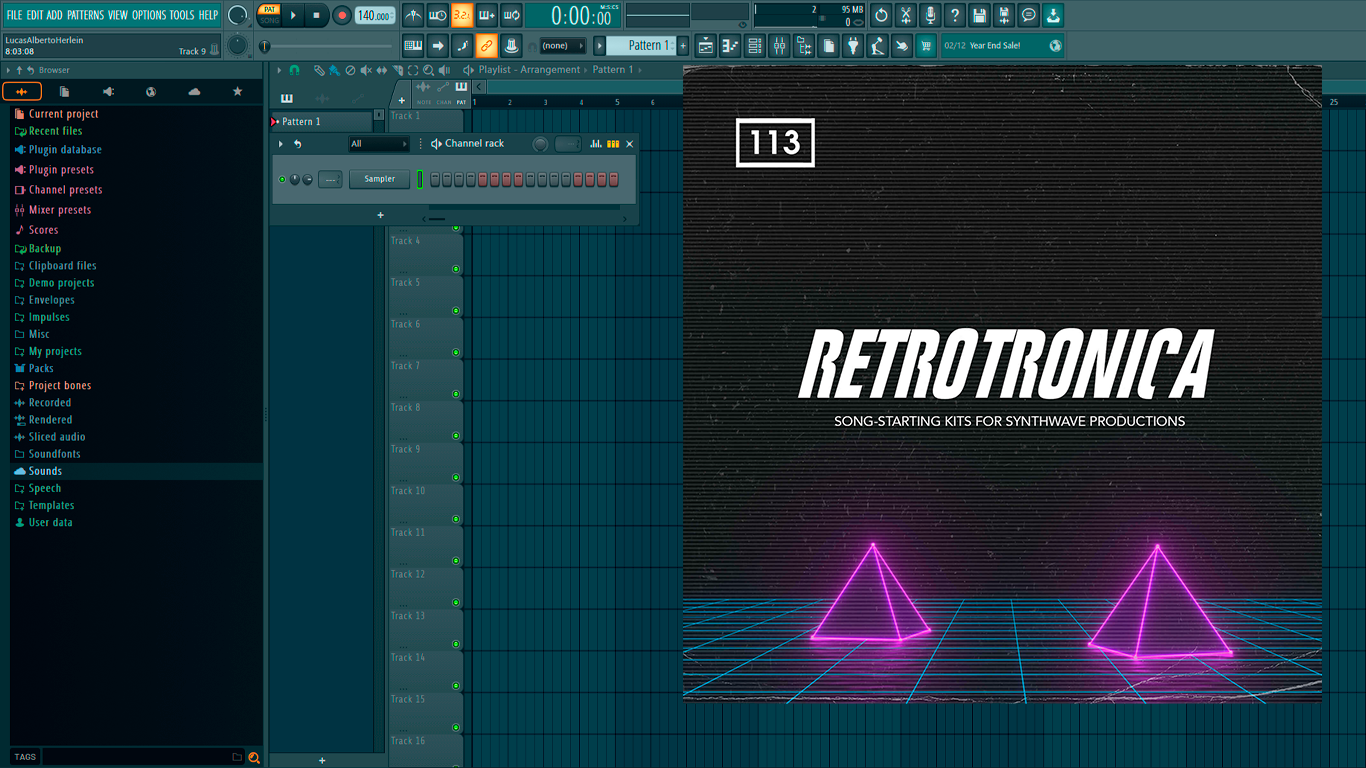Viewport: 1366px width, 768px height.
Task: Click the 140 tempo field
Action: 374,15
